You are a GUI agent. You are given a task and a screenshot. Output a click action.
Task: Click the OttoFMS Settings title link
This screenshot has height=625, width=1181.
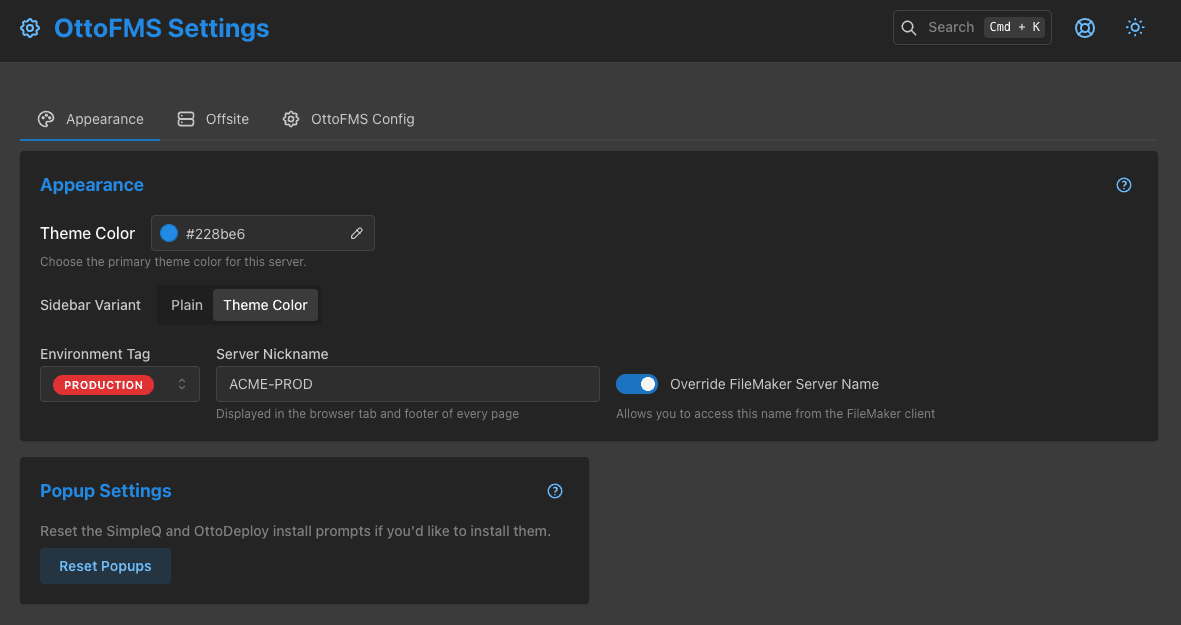[x=160, y=27]
